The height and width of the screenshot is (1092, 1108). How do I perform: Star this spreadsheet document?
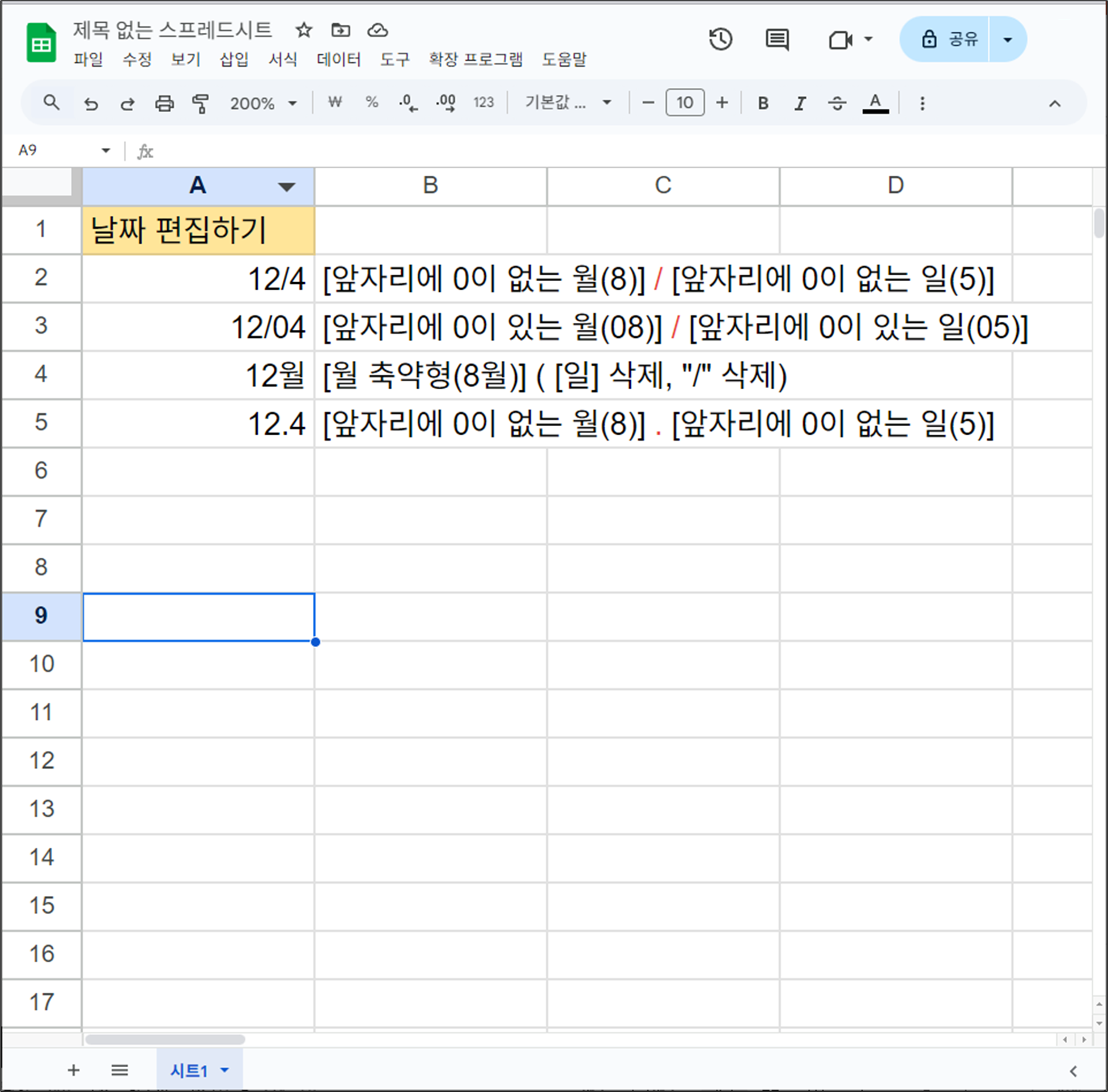[x=303, y=30]
